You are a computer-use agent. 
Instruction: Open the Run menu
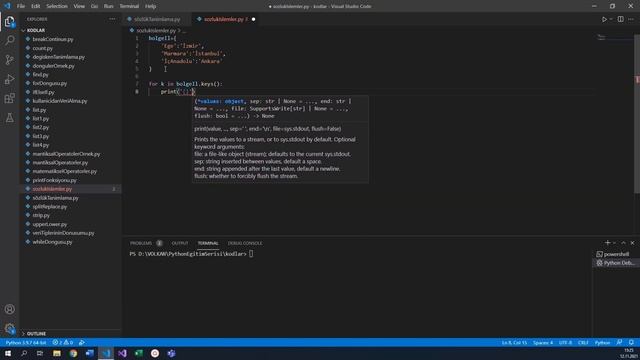(109, 6)
